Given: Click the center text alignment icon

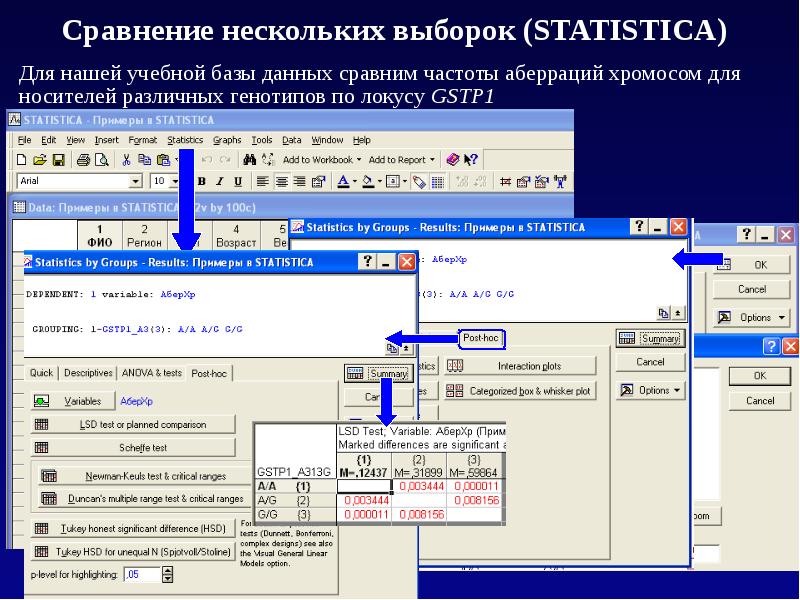Looking at the screenshot, I should [x=281, y=182].
